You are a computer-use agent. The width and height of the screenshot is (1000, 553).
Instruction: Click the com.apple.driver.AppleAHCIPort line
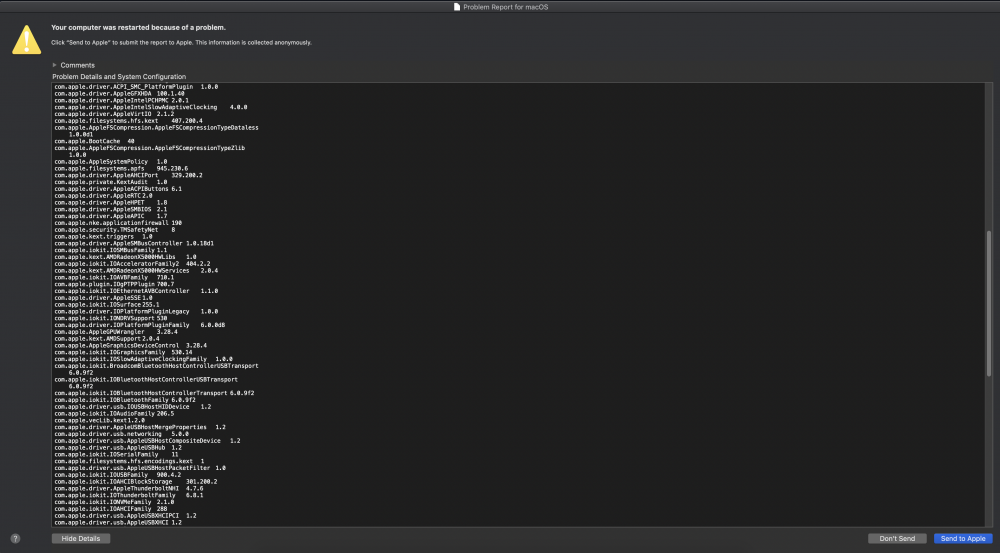[x=128, y=175]
